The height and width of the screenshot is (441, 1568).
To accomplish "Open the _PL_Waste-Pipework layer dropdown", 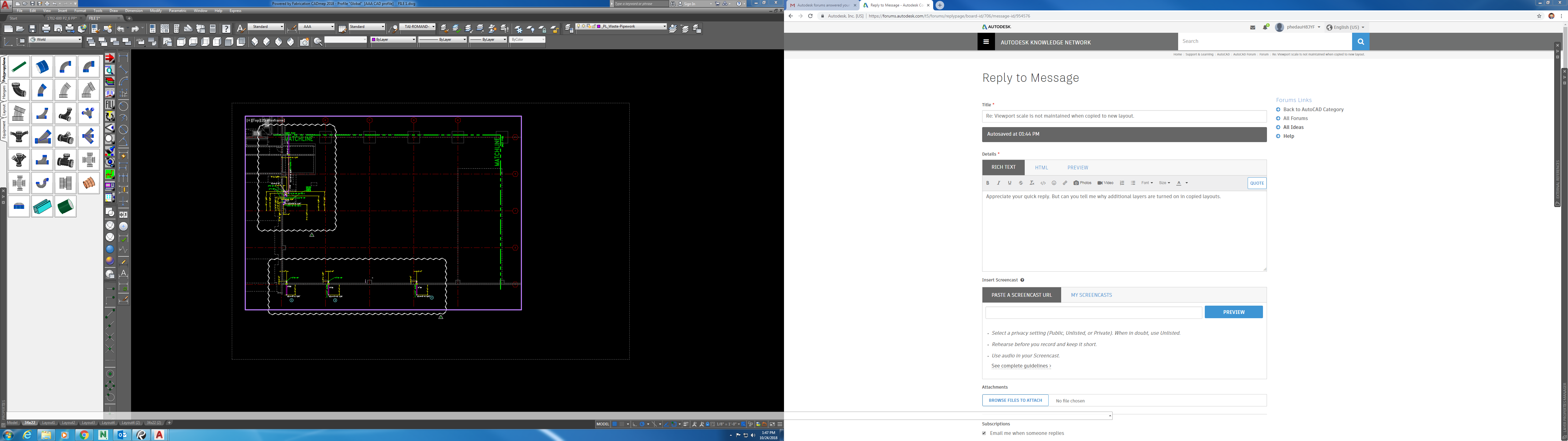I will 621,27.
